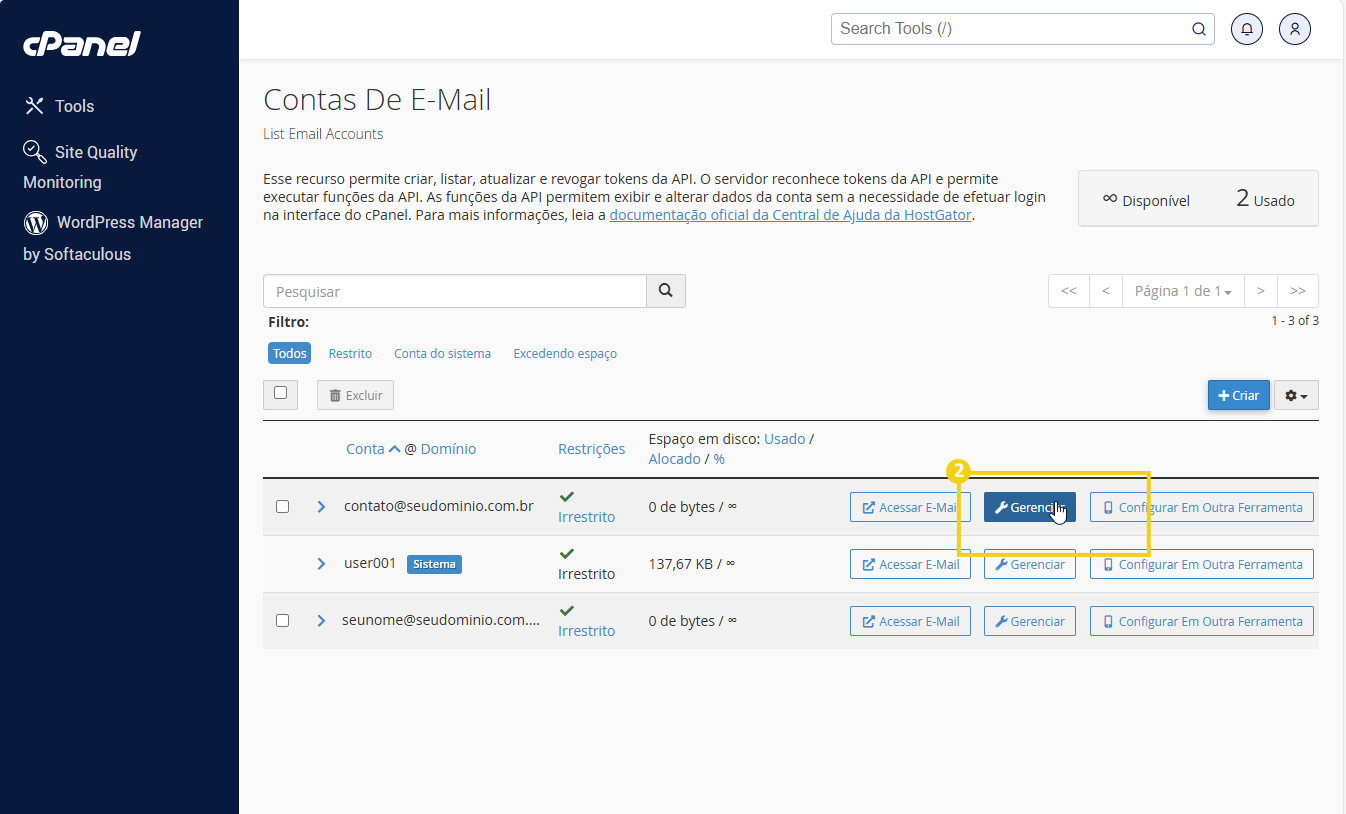
Task: Sort by the Restrições column
Action: coord(591,449)
